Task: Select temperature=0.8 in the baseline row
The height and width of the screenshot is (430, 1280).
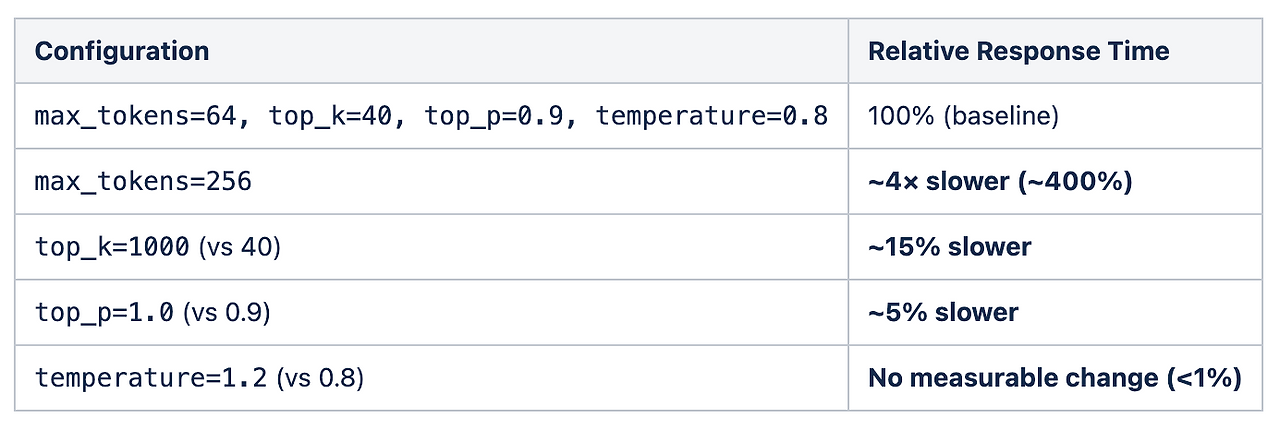Action: (712, 117)
